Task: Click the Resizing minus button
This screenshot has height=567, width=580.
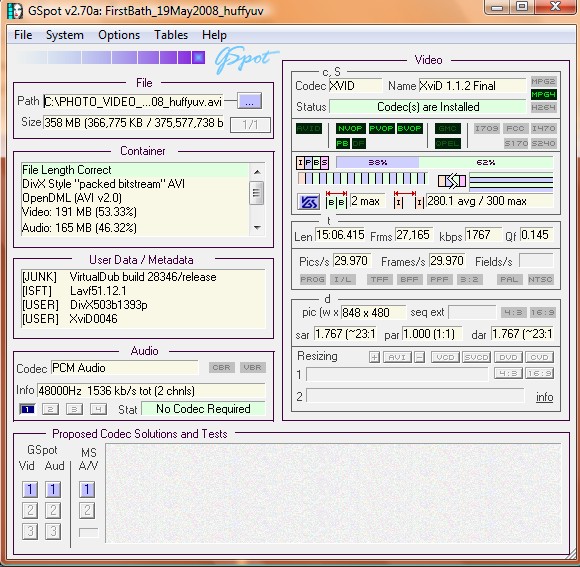Action: point(419,357)
